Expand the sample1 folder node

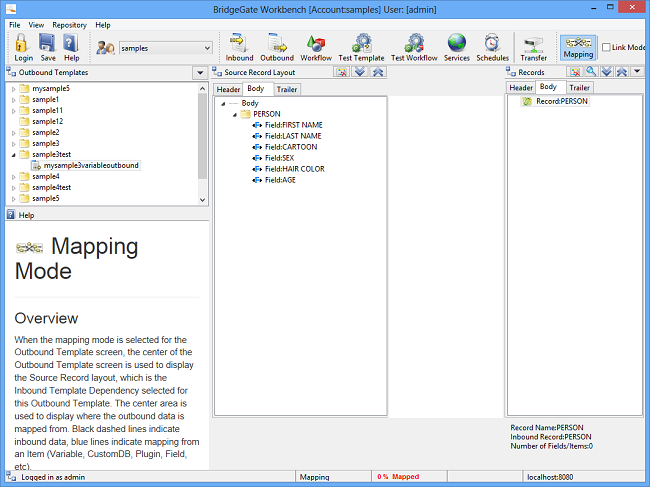pyautogui.click(x=13, y=100)
